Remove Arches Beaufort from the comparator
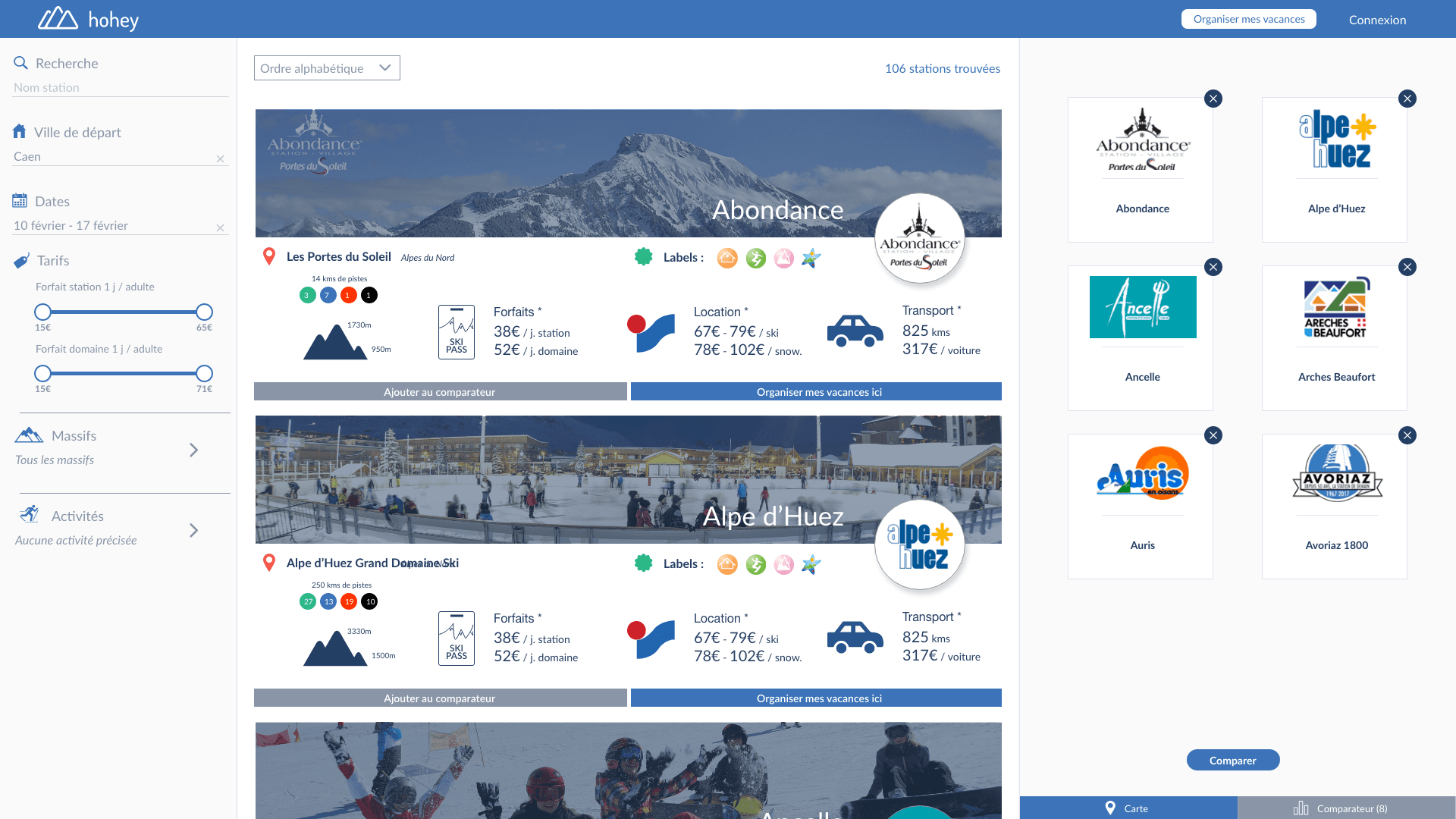This screenshot has height=819, width=1456. coord(1407,267)
